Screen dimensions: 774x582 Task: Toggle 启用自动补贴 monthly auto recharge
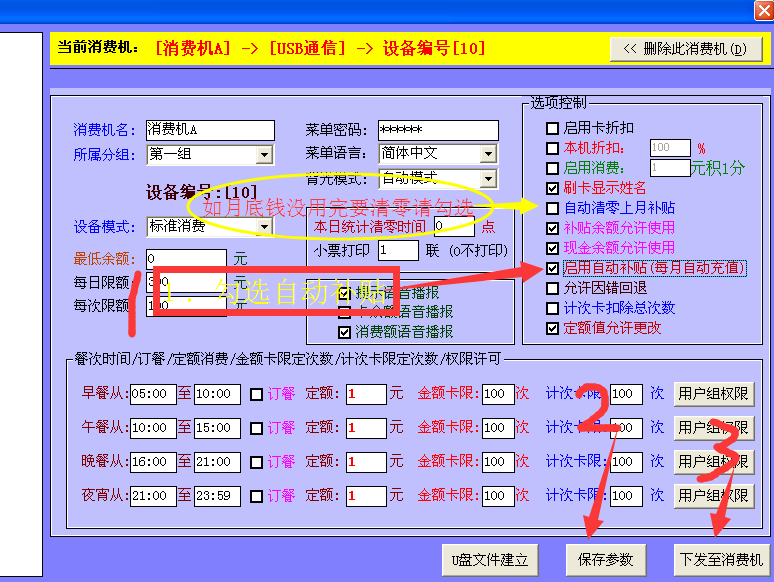[553, 268]
